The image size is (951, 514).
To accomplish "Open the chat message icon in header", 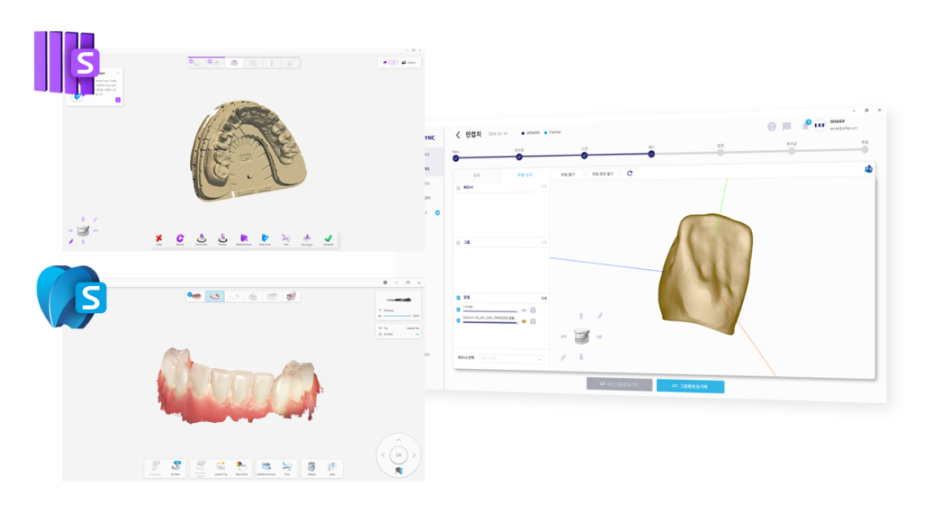I will pos(787,126).
